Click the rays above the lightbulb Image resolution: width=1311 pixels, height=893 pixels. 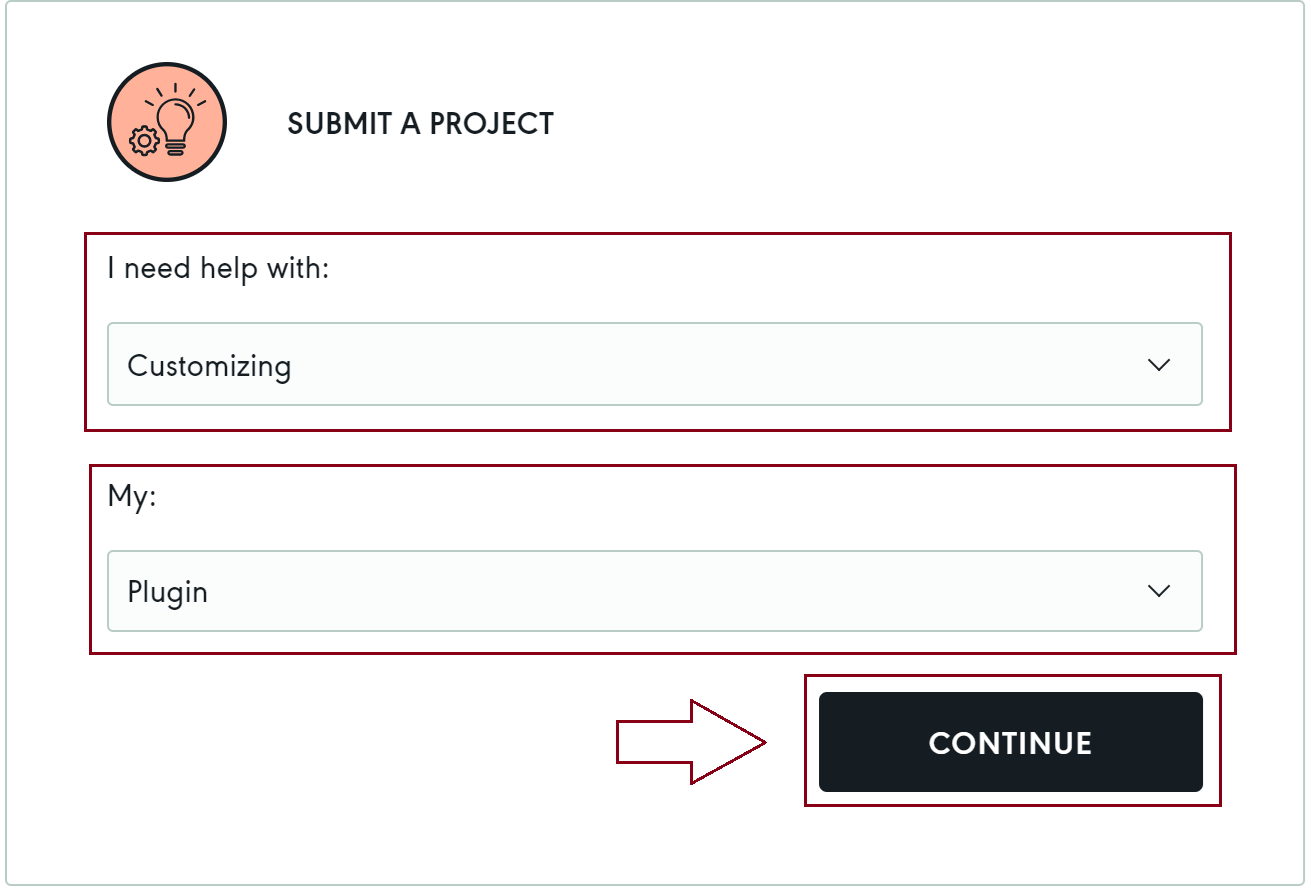177,87
